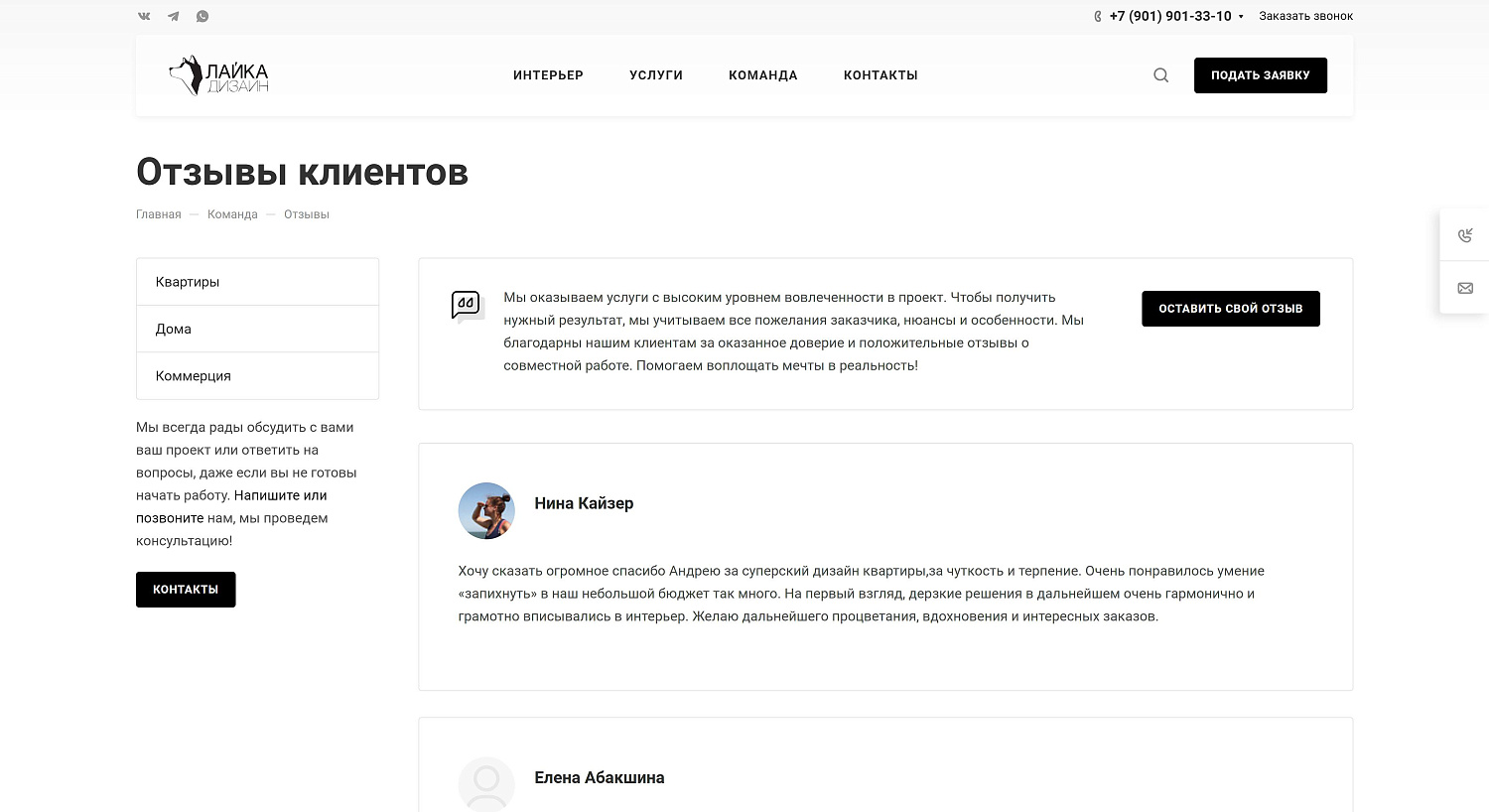Navigate to Главная via breadcrumb
Image resolution: width=1489 pixels, height=812 pixels.
click(158, 213)
